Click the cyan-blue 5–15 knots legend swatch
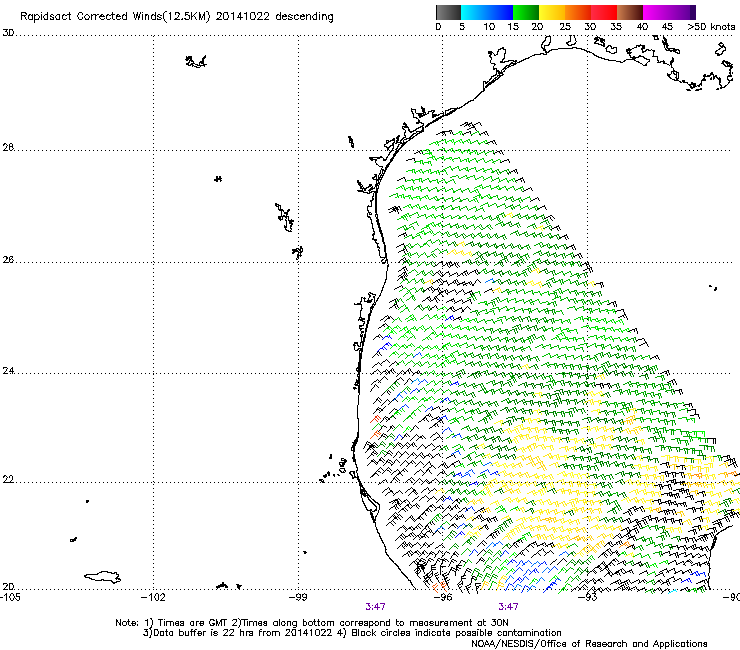The height and width of the screenshot is (650, 740). [x=487, y=12]
